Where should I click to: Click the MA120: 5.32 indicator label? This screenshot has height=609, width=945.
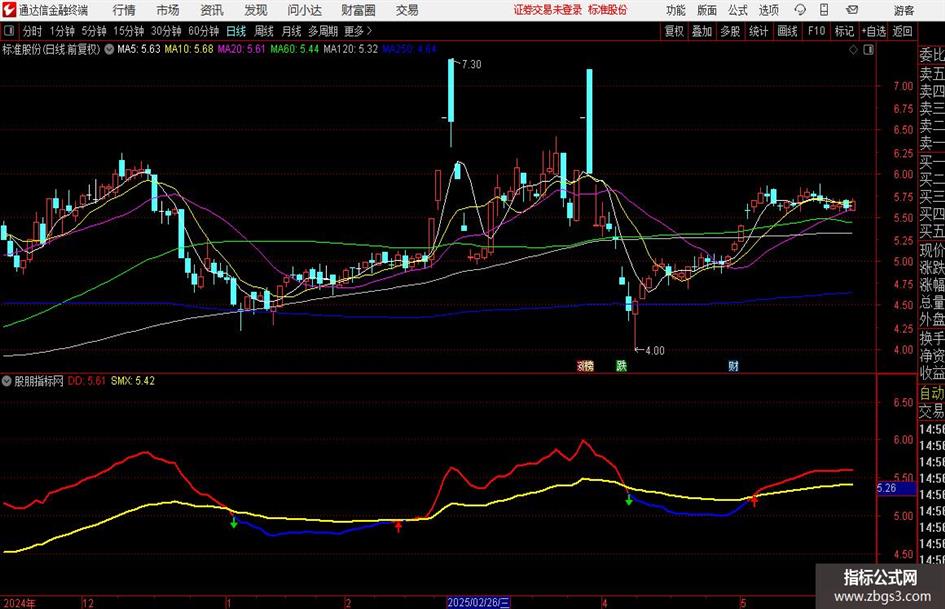click(350, 49)
